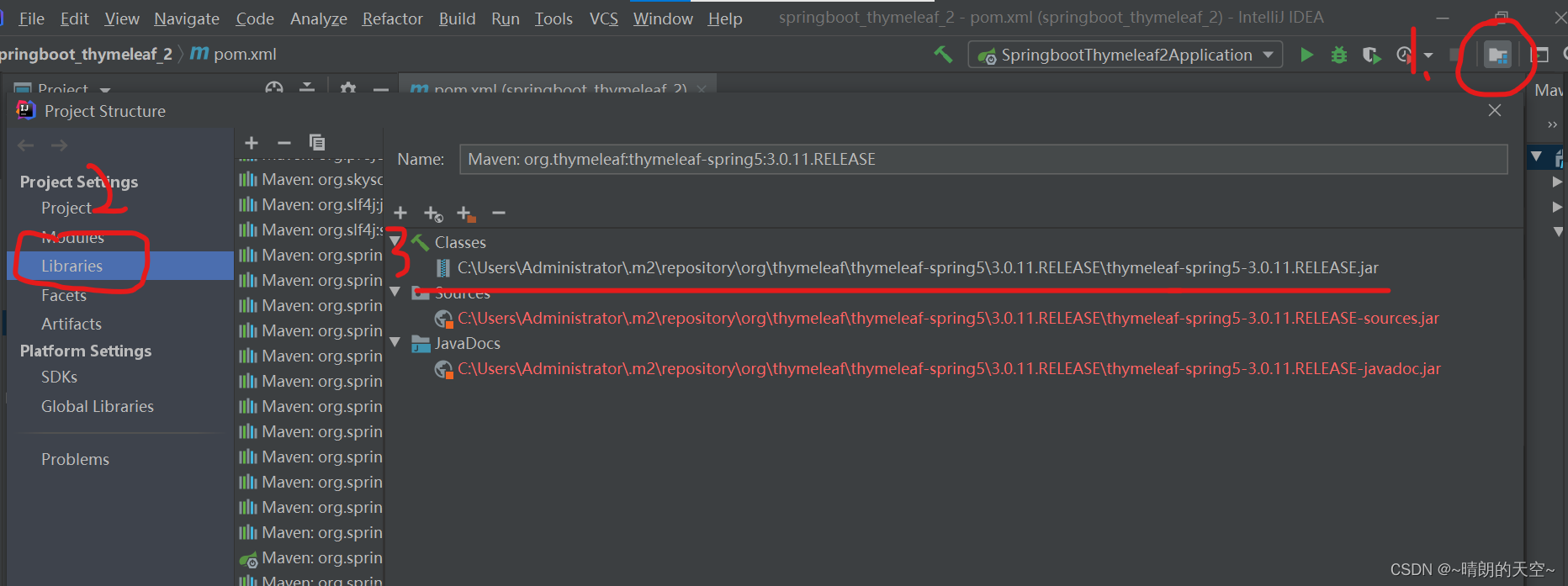Select the thymeleaf-spring5-3.0.11.RELEASE.jar classes path

point(917,267)
